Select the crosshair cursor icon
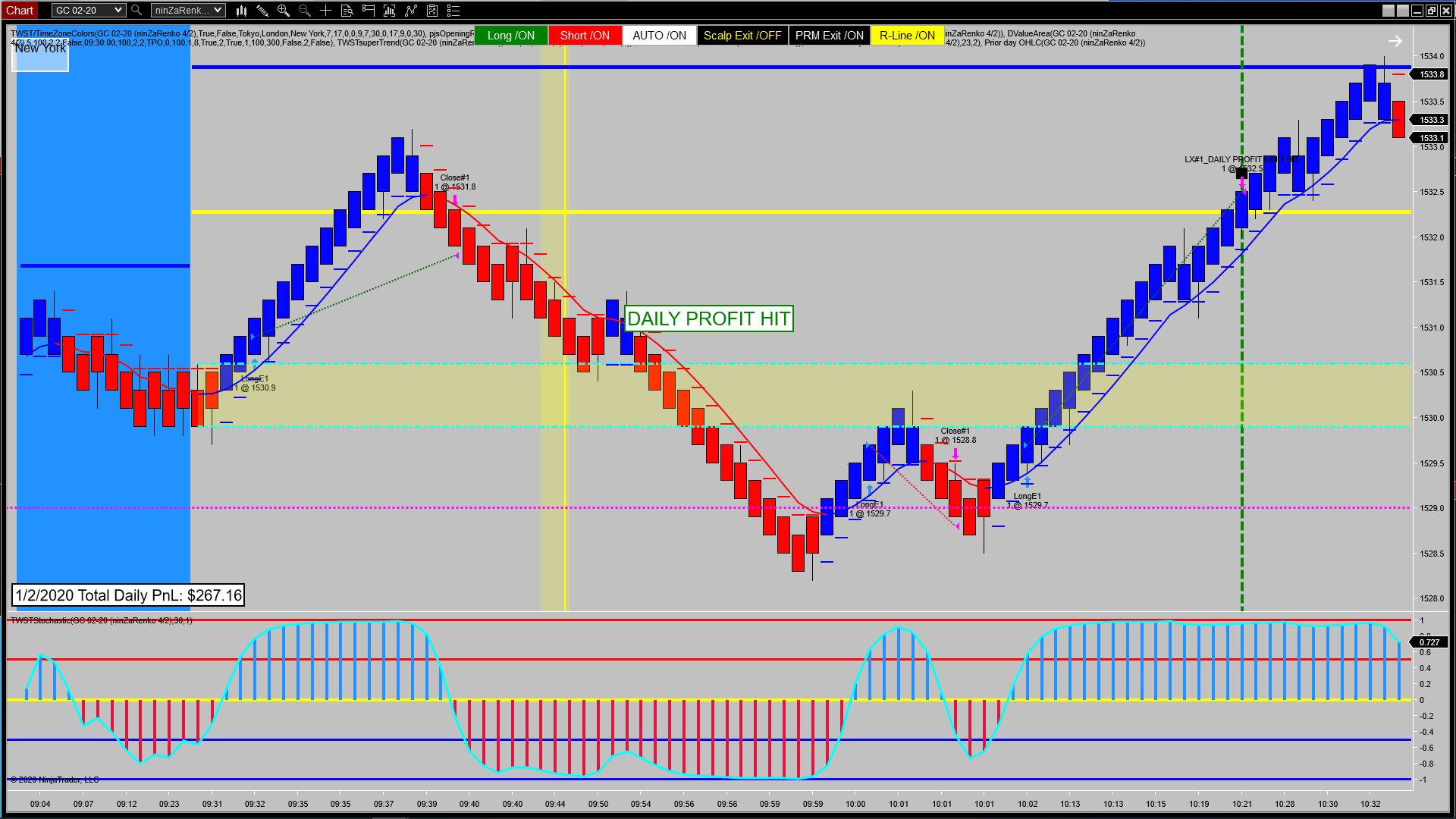1456x819 pixels. (325, 11)
